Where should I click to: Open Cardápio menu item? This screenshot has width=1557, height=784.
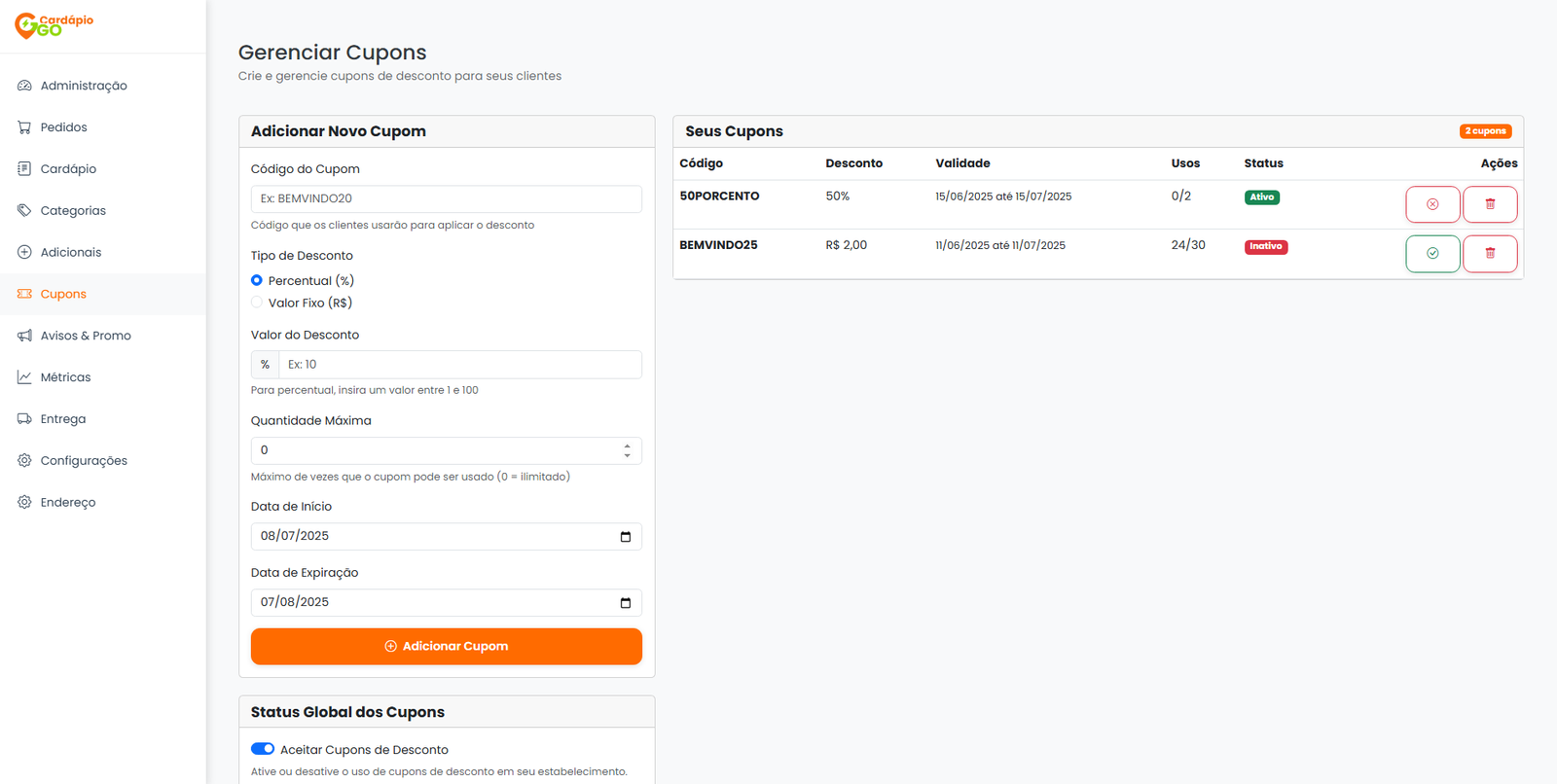[x=68, y=169]
